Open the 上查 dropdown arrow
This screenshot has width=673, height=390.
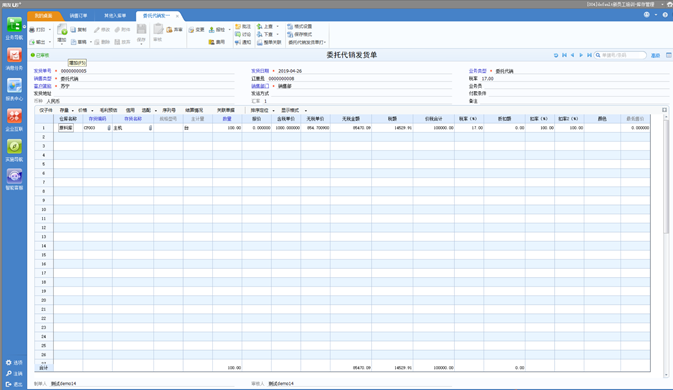click(x=277, y=27)
